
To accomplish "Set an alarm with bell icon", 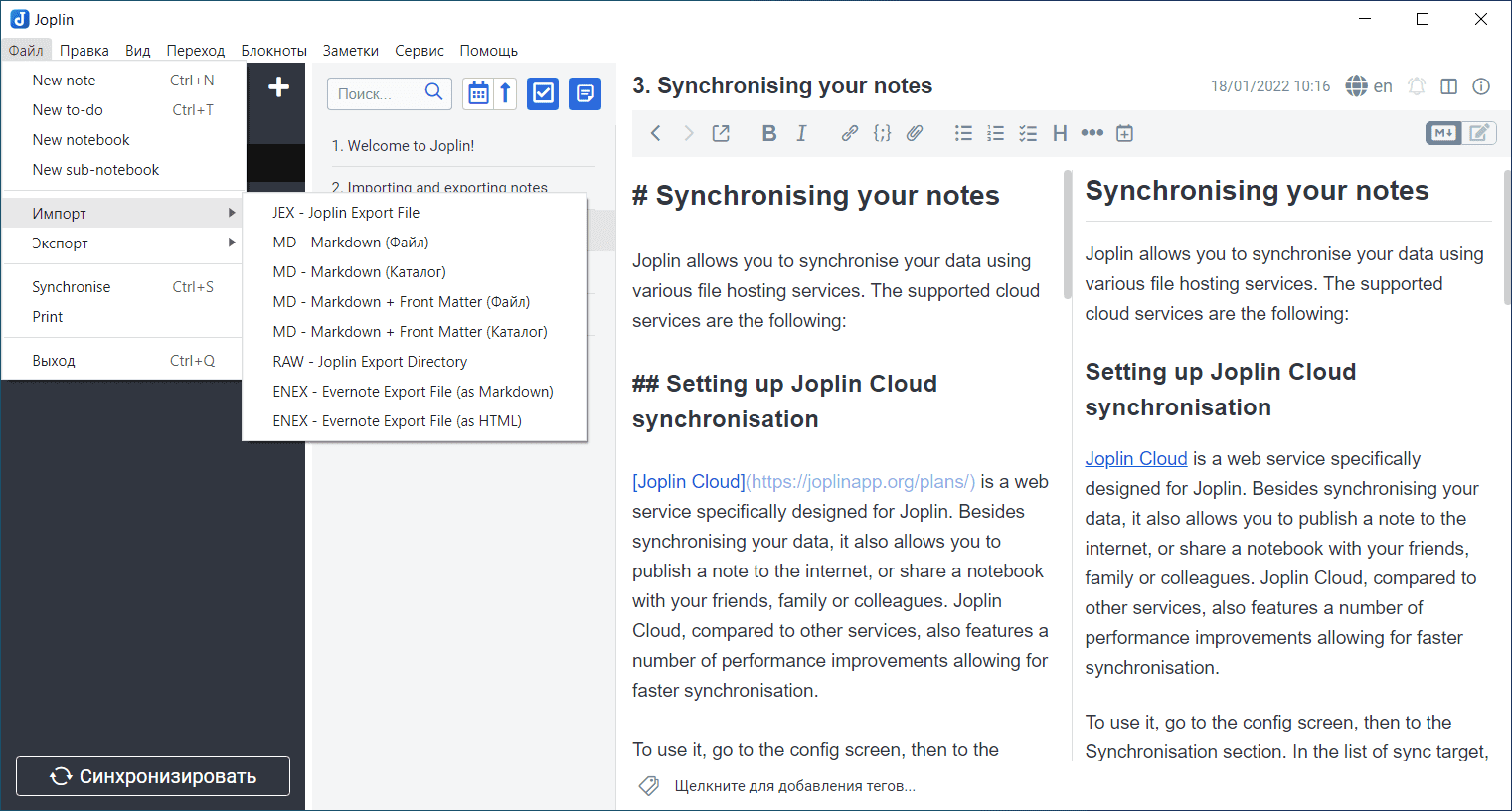I will coord(1417,86).
